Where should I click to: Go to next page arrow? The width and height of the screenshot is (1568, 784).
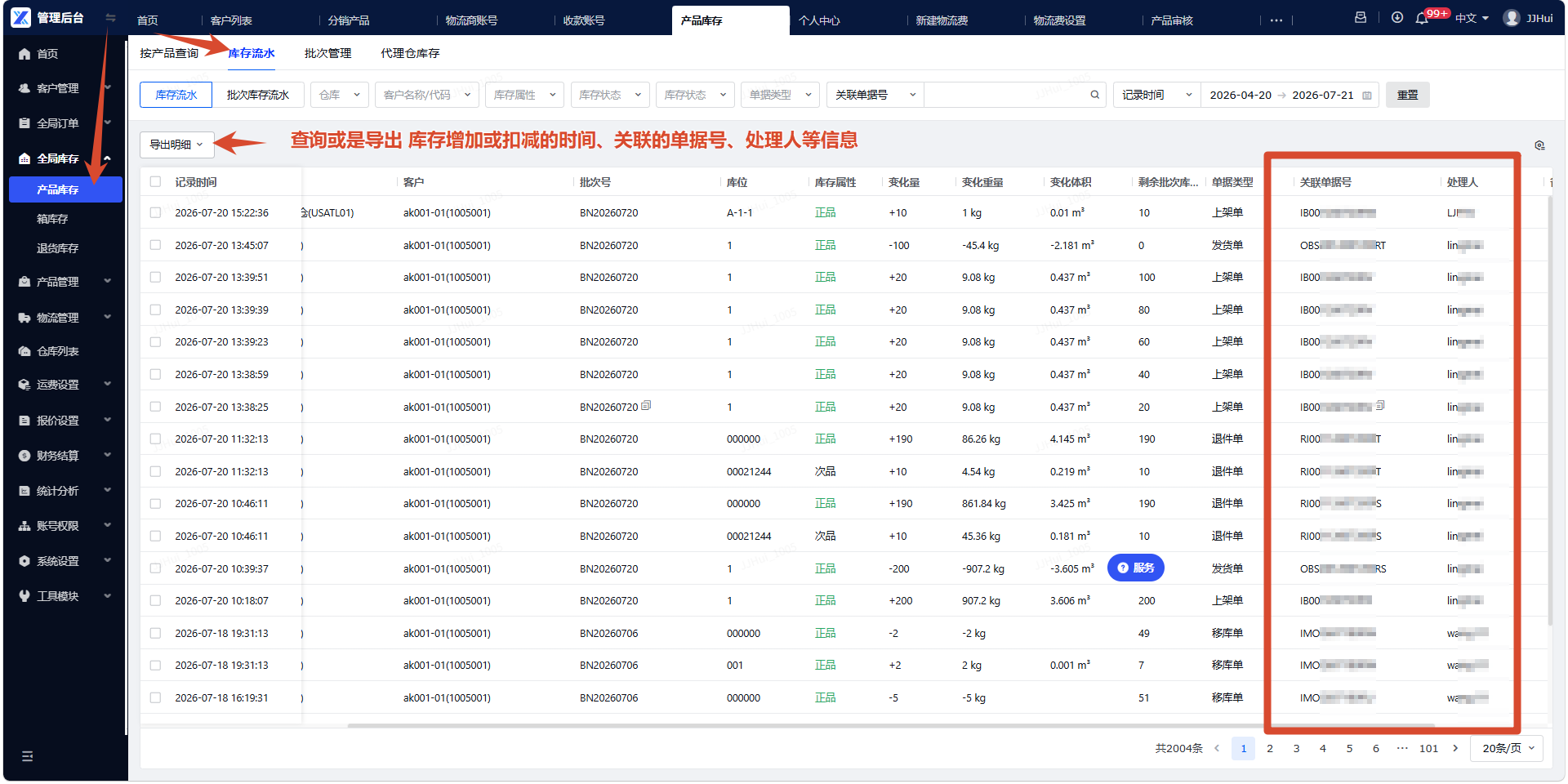point(1455,748)
